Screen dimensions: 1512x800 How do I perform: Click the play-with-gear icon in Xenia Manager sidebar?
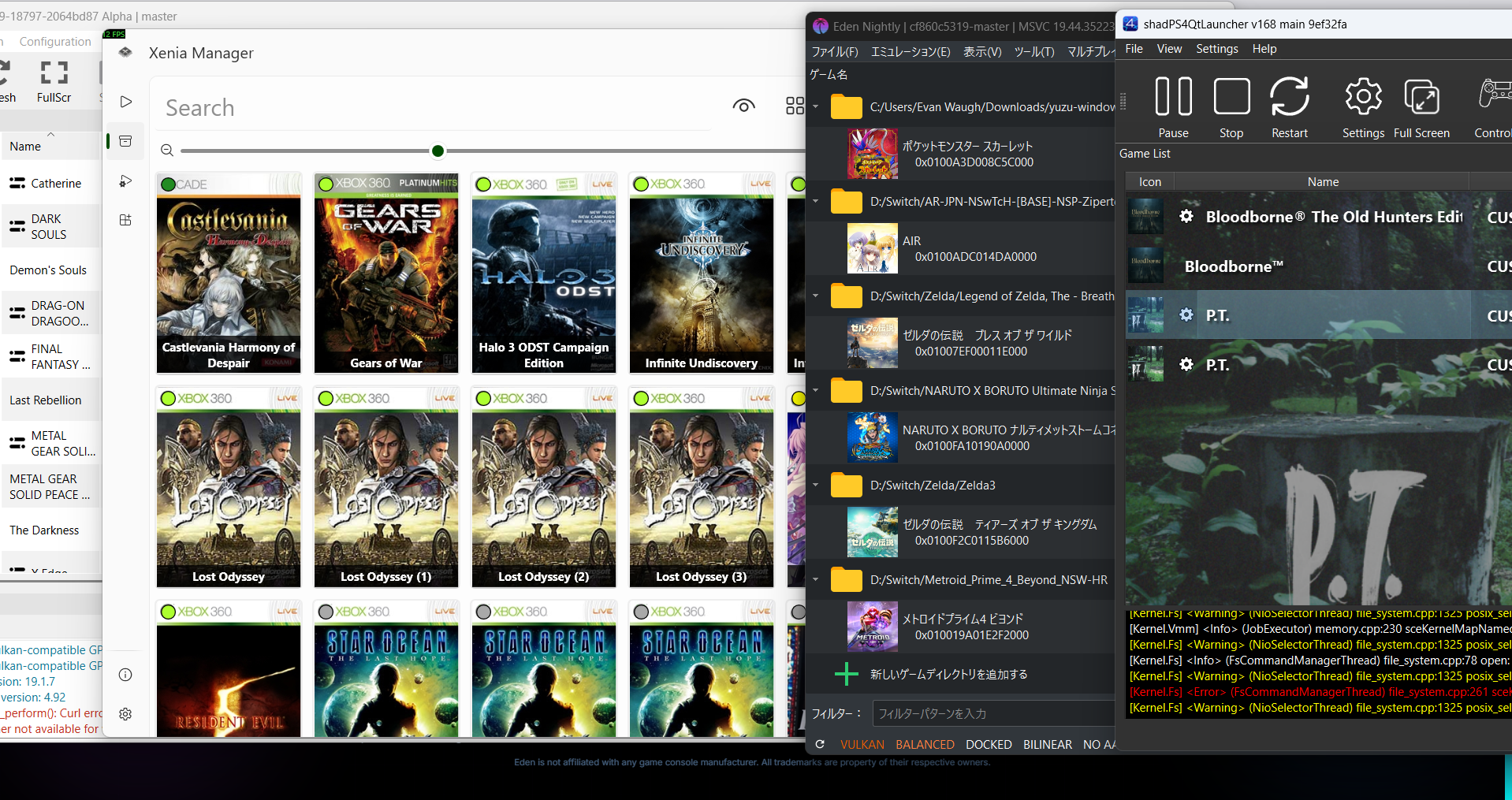pyautogui.click(x=125, y=181)
